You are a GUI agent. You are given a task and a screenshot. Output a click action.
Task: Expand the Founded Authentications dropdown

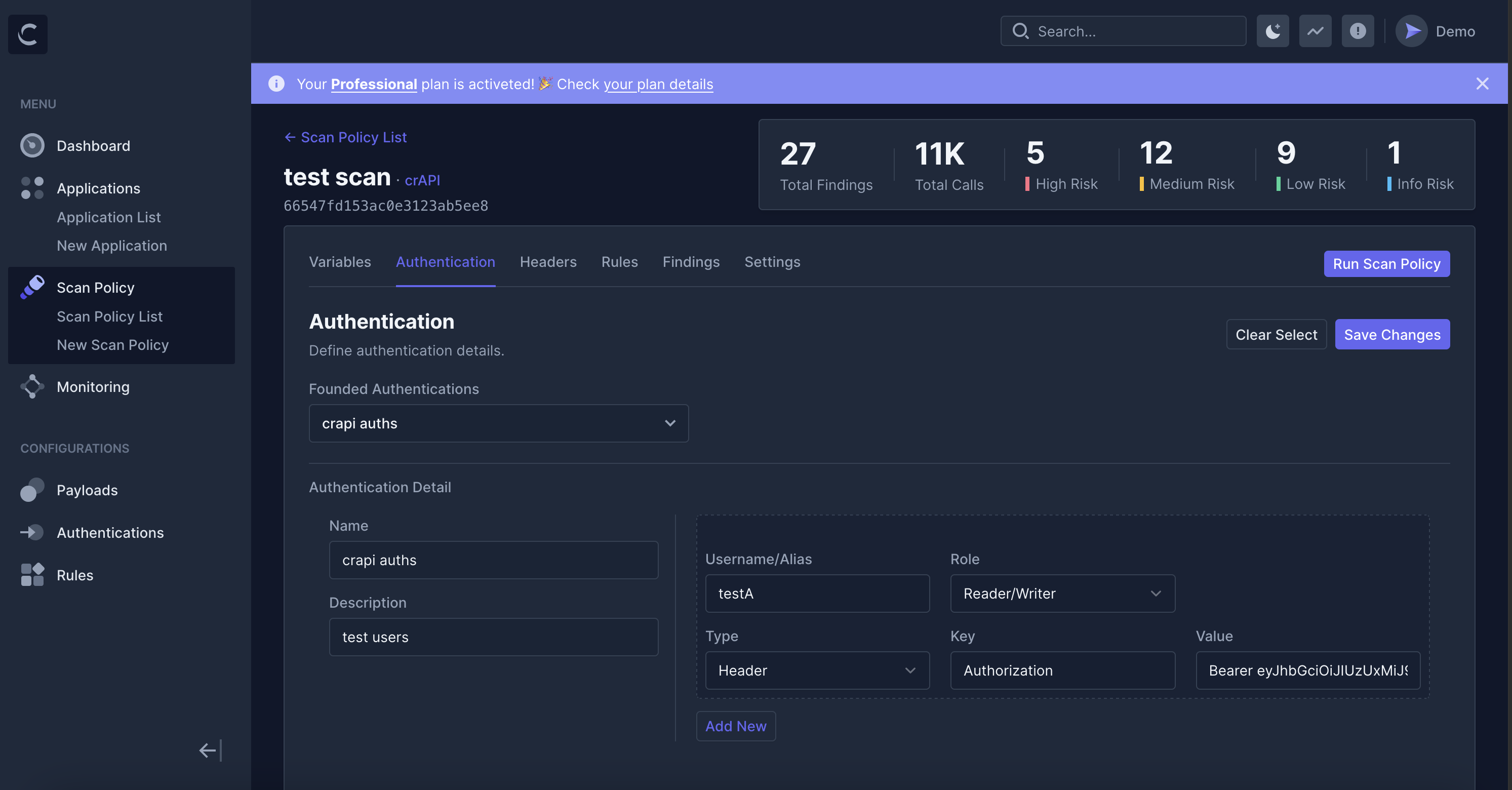[x=498, y=423]
